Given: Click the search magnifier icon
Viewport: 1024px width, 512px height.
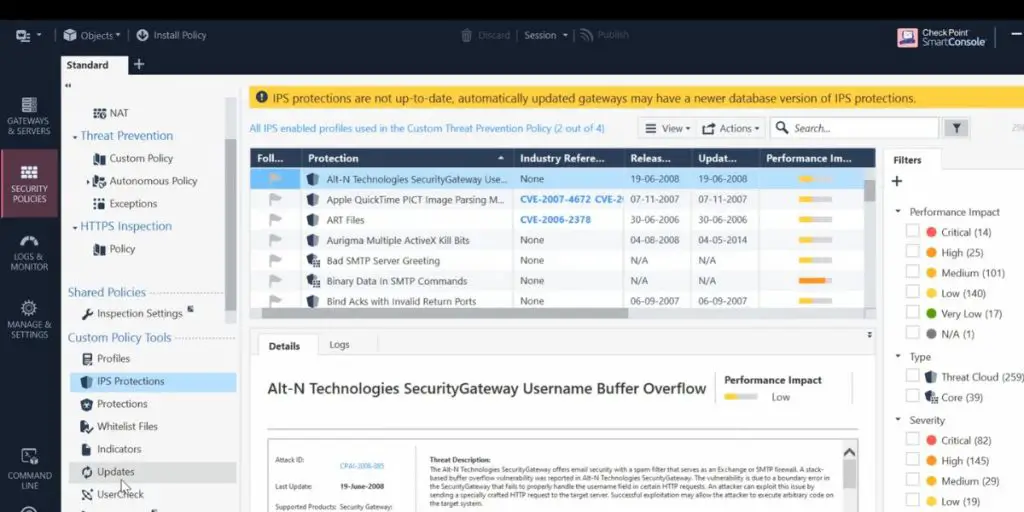Looking at the screenshot, I should tap(782, 127).
